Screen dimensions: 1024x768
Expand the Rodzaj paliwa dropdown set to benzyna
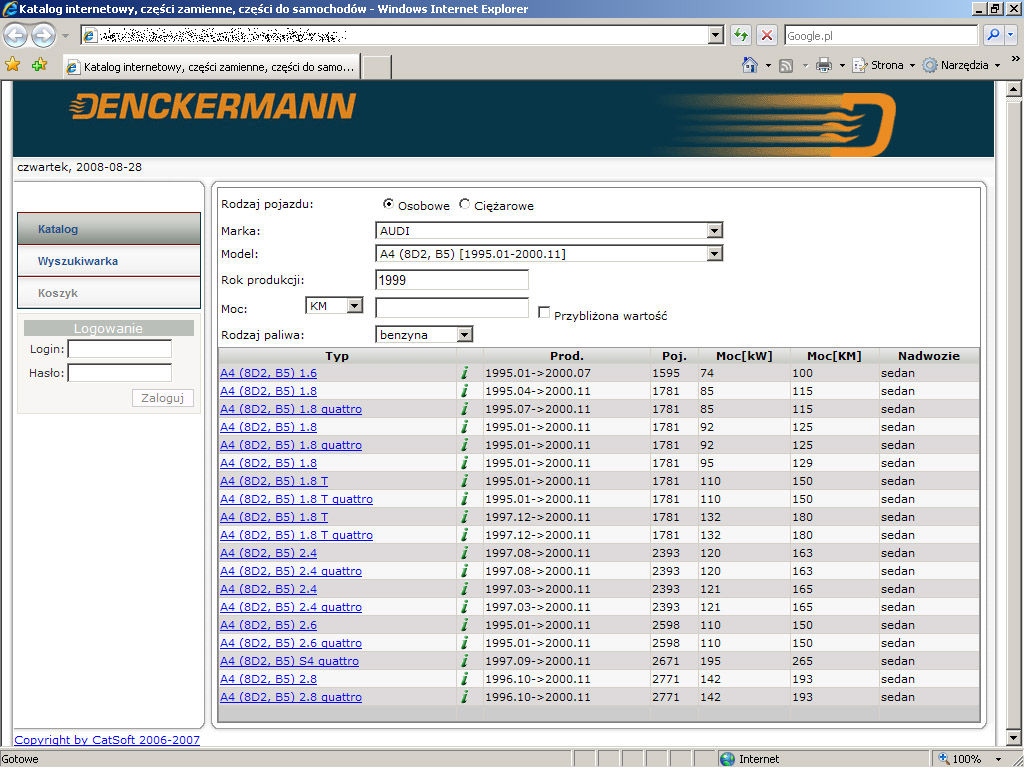pos(464,335)
